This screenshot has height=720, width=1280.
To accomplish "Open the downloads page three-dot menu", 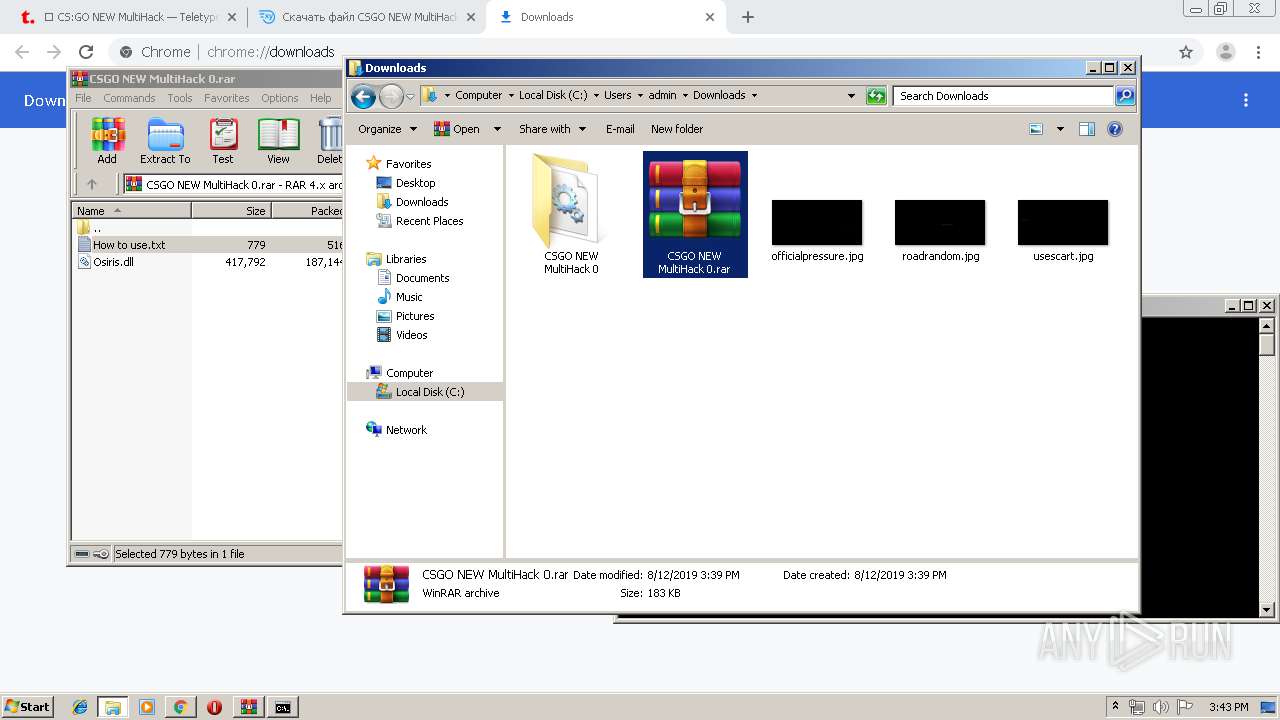I will point(1246,100).
